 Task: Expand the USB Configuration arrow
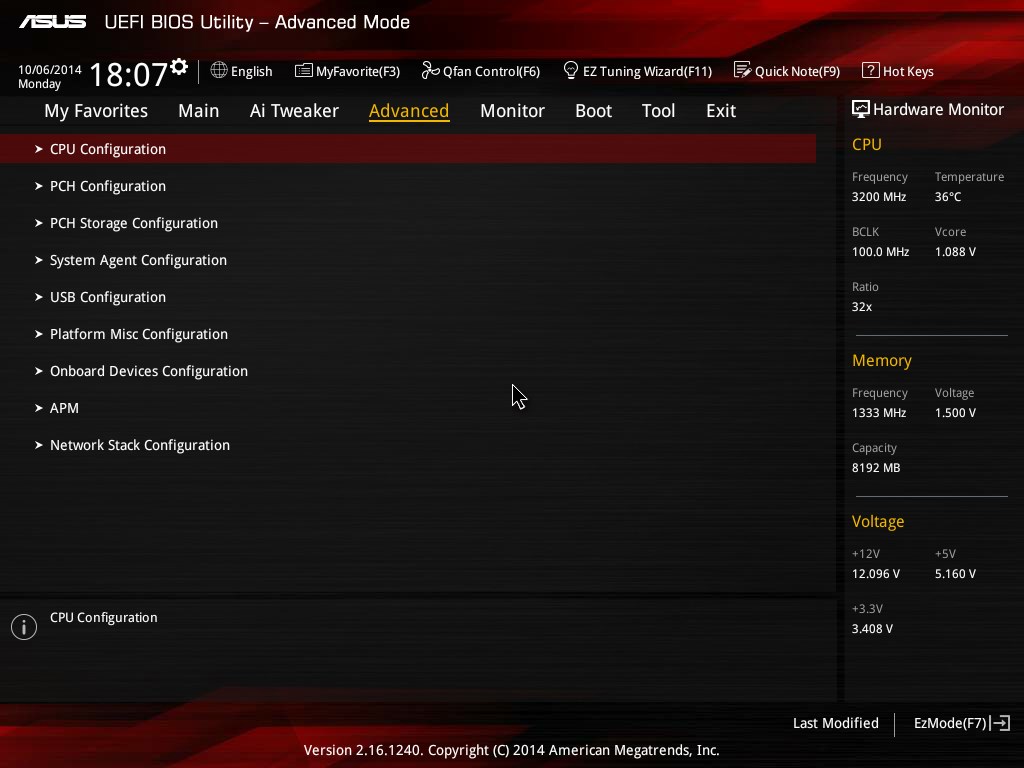pos(39,297)
